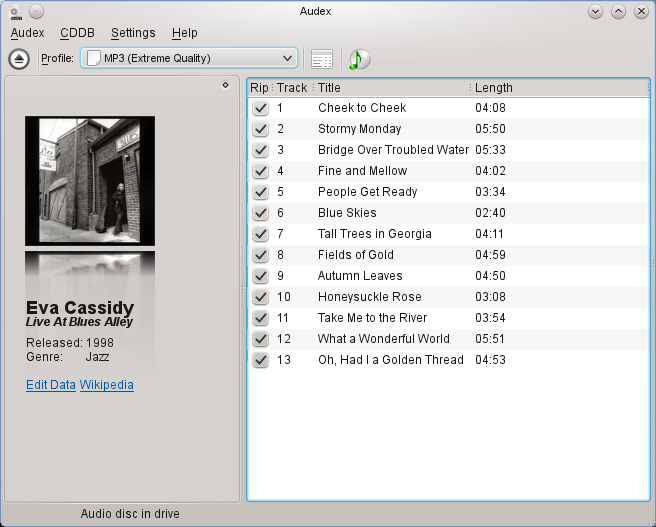This screenshot has height=527, width=656.
Task: Select the title Bridge Over Troubled Water
Action: (393, 150)
